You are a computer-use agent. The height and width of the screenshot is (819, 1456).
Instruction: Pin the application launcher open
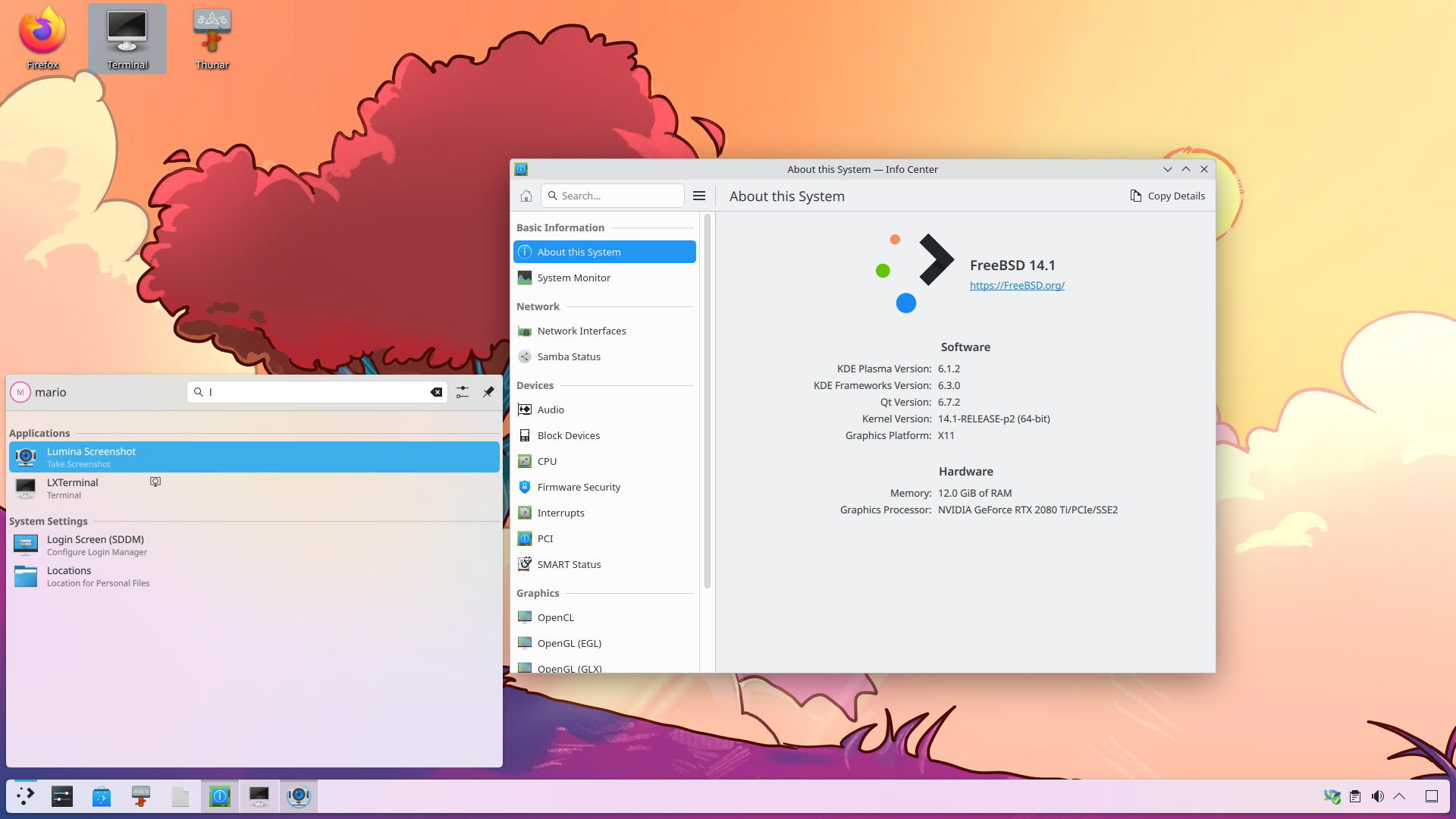click(488, 392)
